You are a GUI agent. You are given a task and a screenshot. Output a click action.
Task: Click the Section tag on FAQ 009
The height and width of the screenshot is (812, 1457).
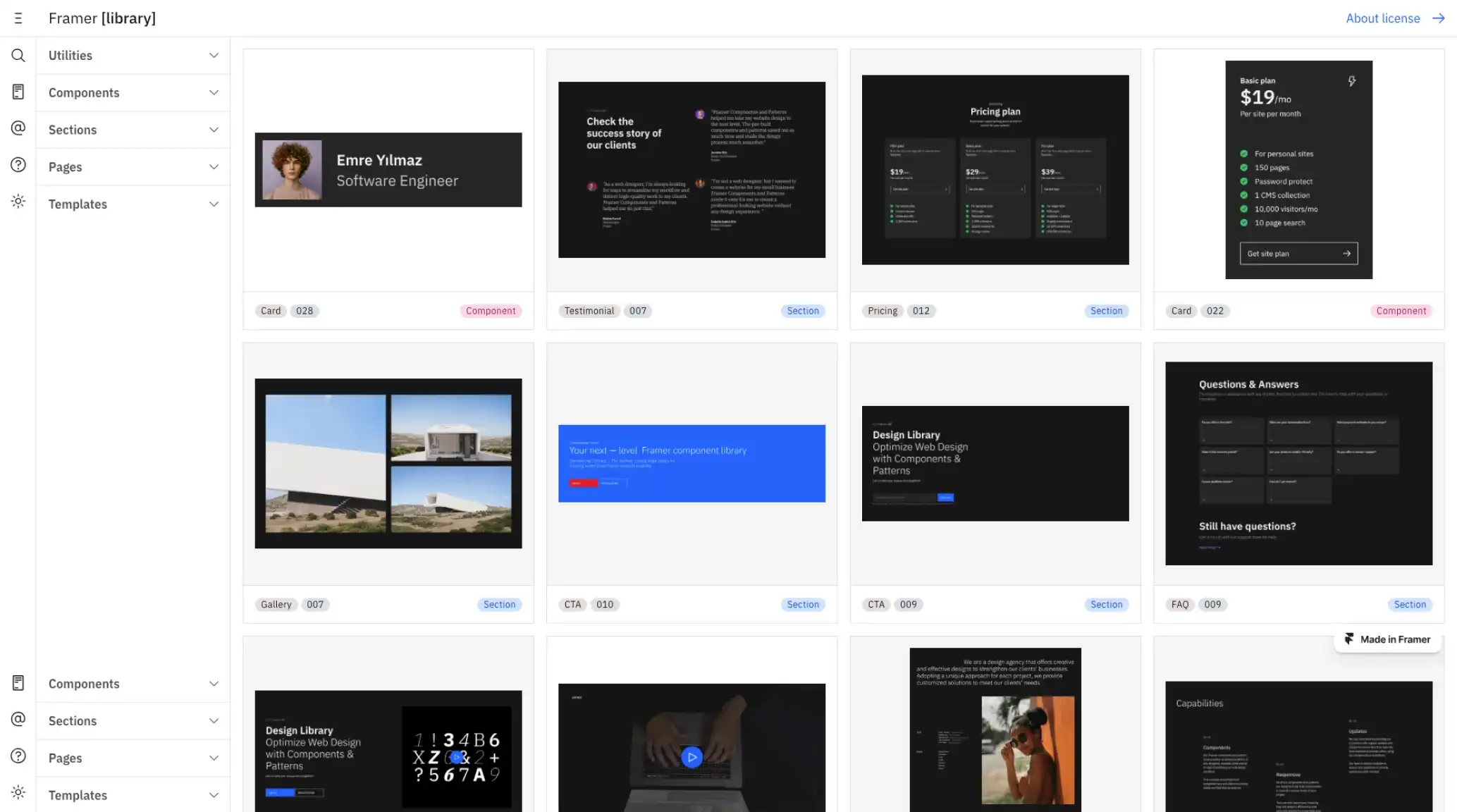pos(1410,605)
